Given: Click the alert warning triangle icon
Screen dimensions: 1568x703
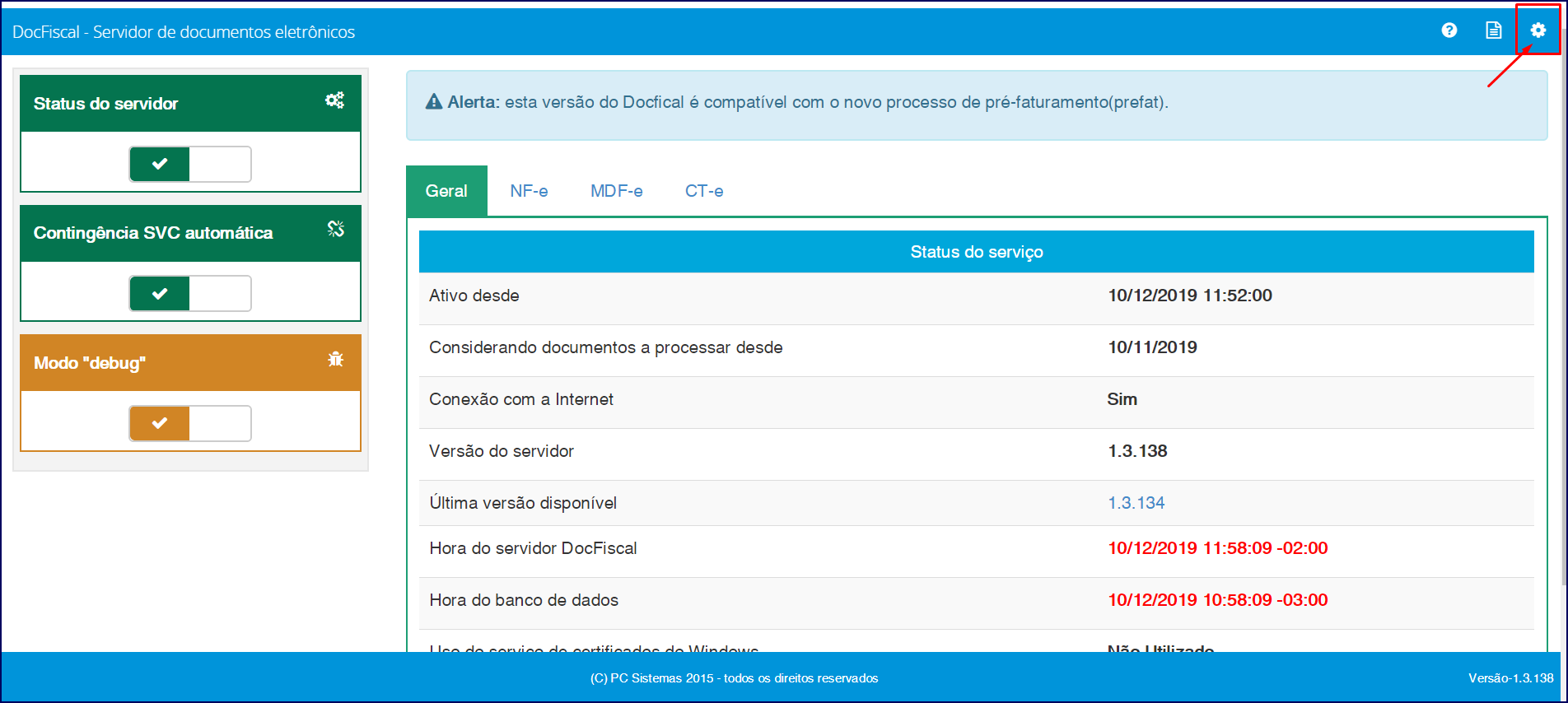Looking at the screenshot, I should pyautogui.click(x=434, y=102).
